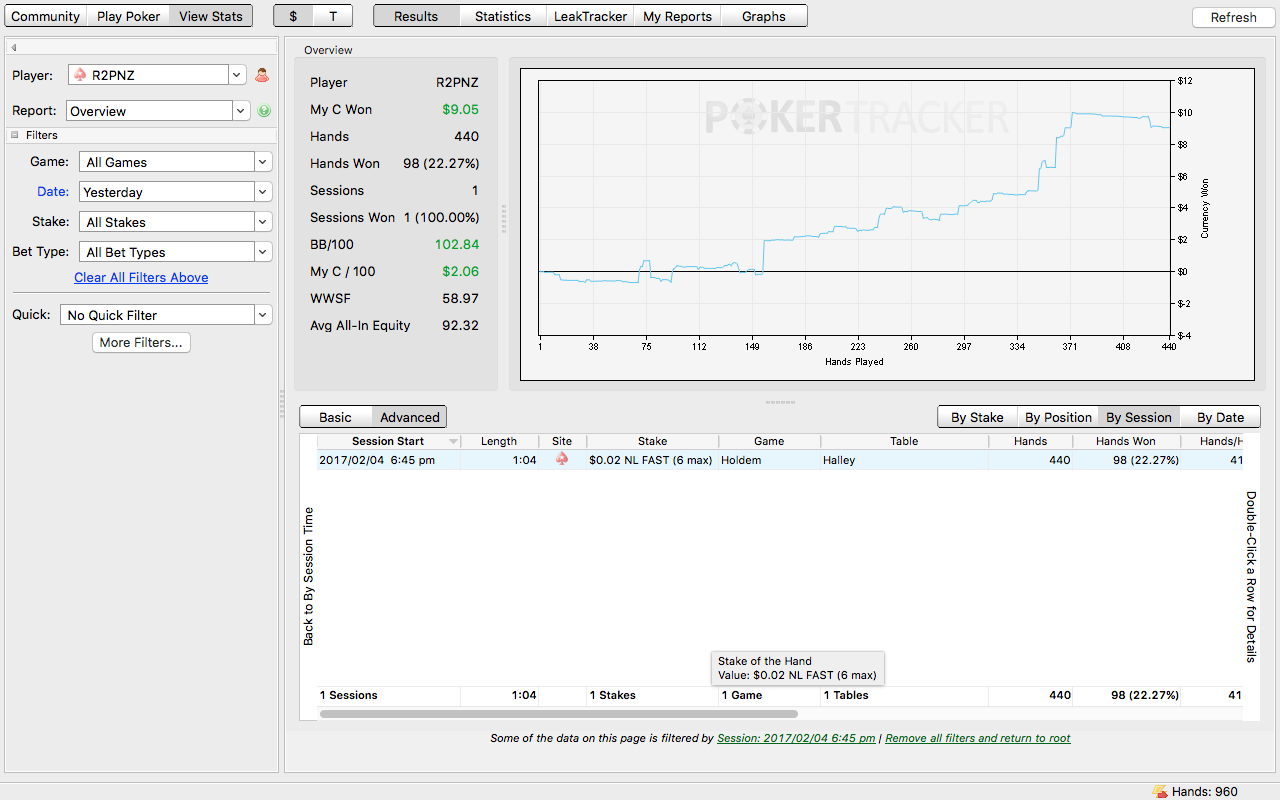Viewport: 1280px width, 800px height.
Task: Open the Results tab
Action: (x=416, y=16)
